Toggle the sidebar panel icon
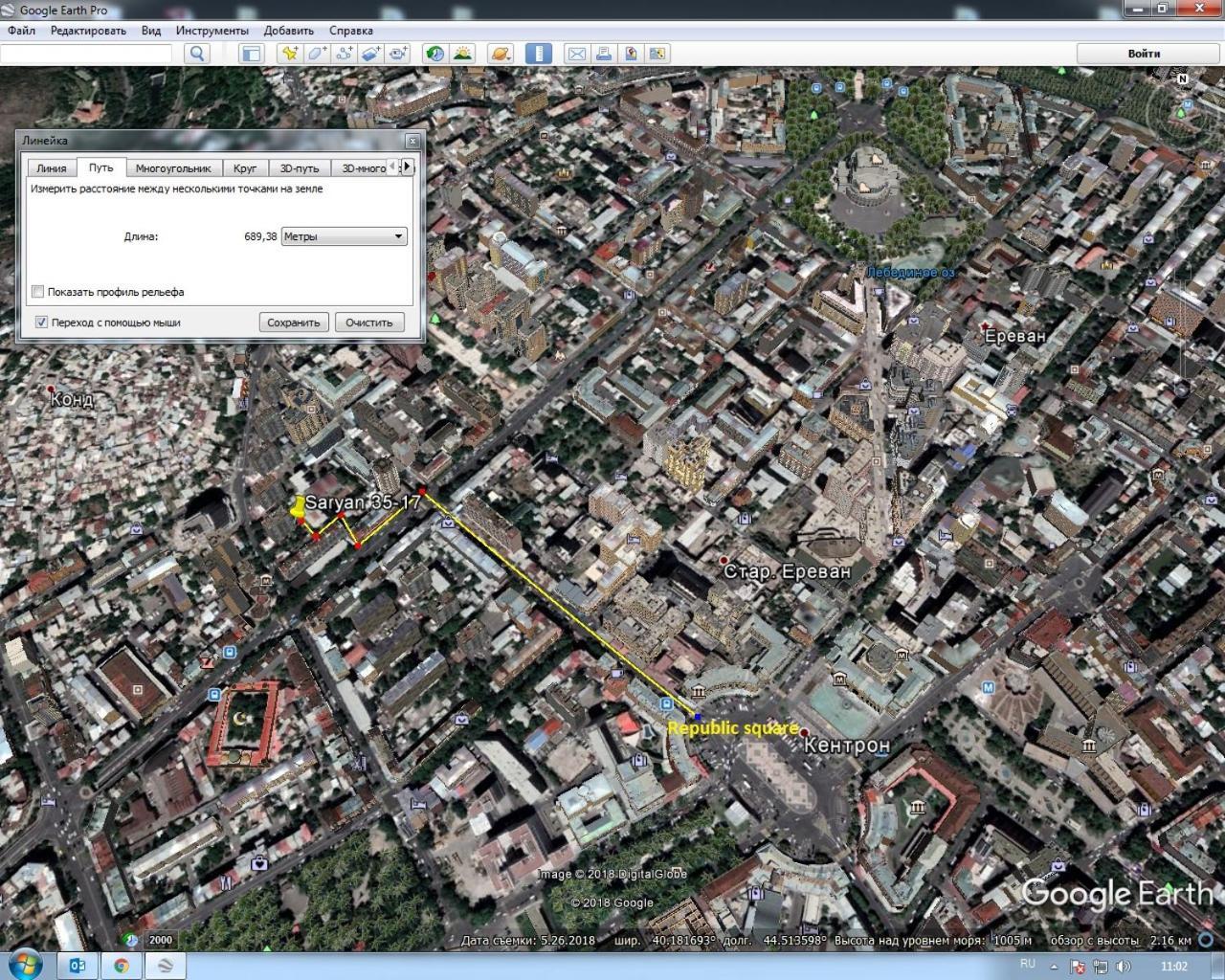1225x980 pixels. click(x=251, y=54)
